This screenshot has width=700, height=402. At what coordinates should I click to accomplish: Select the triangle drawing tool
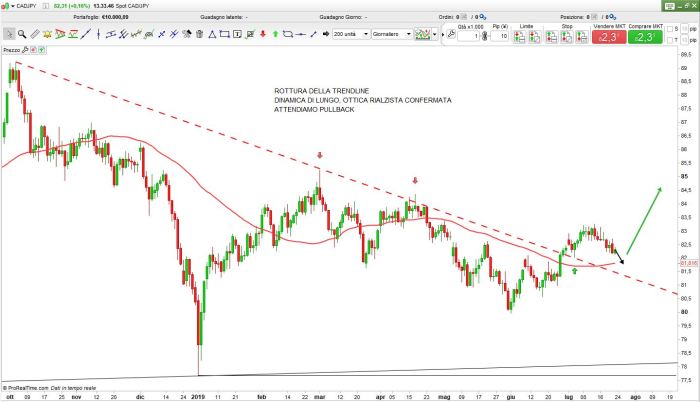(x=212, y=34)
